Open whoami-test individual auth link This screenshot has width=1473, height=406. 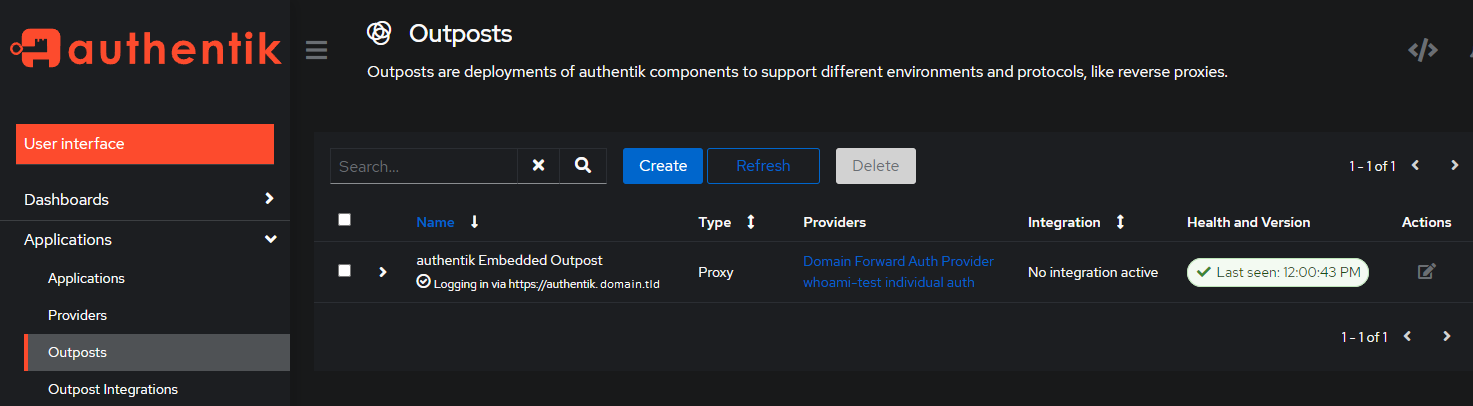pyautogui.click(x=889, y=282)
